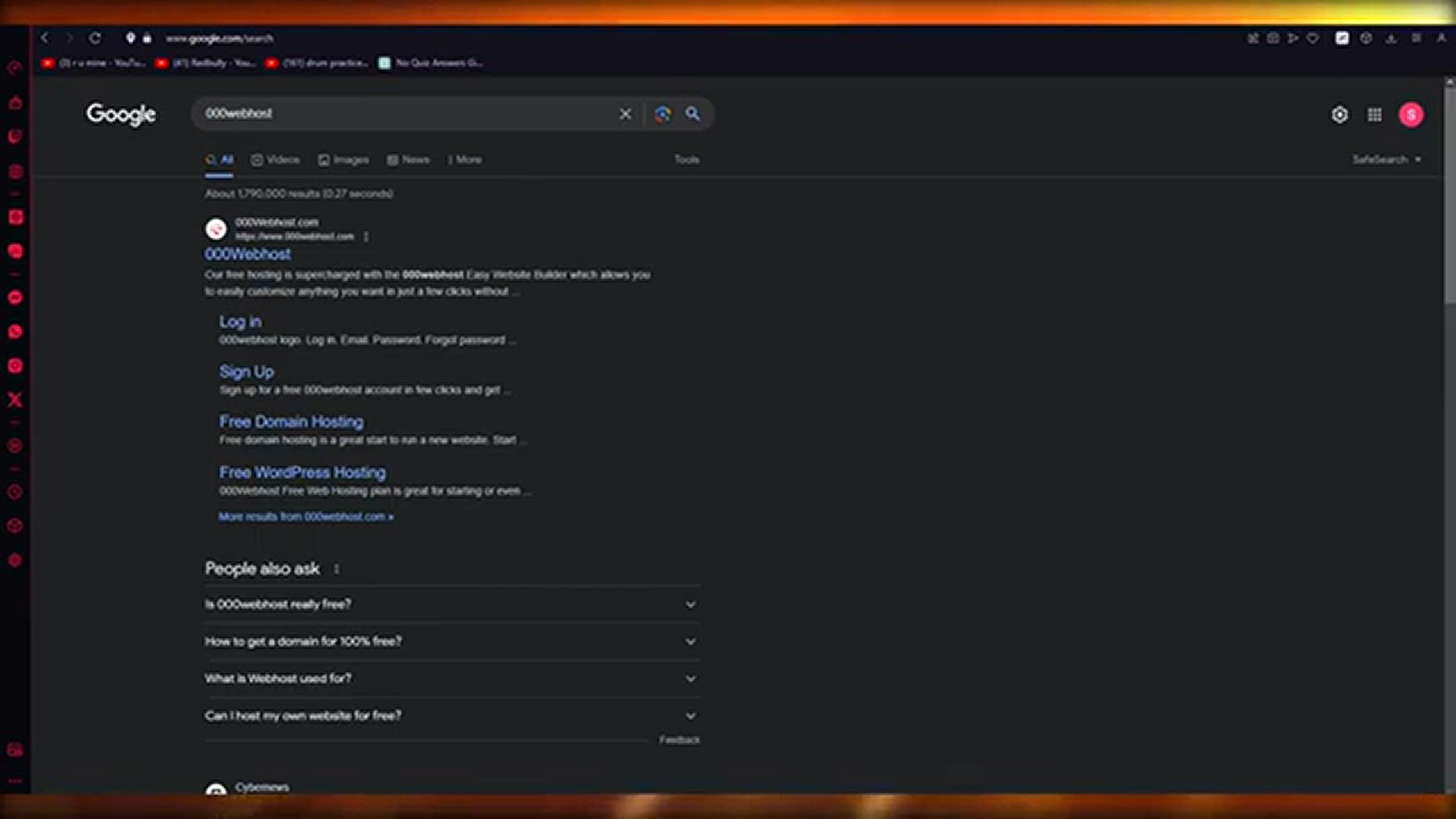Expand 'What is Webhost used for?' question

(452, 679)
